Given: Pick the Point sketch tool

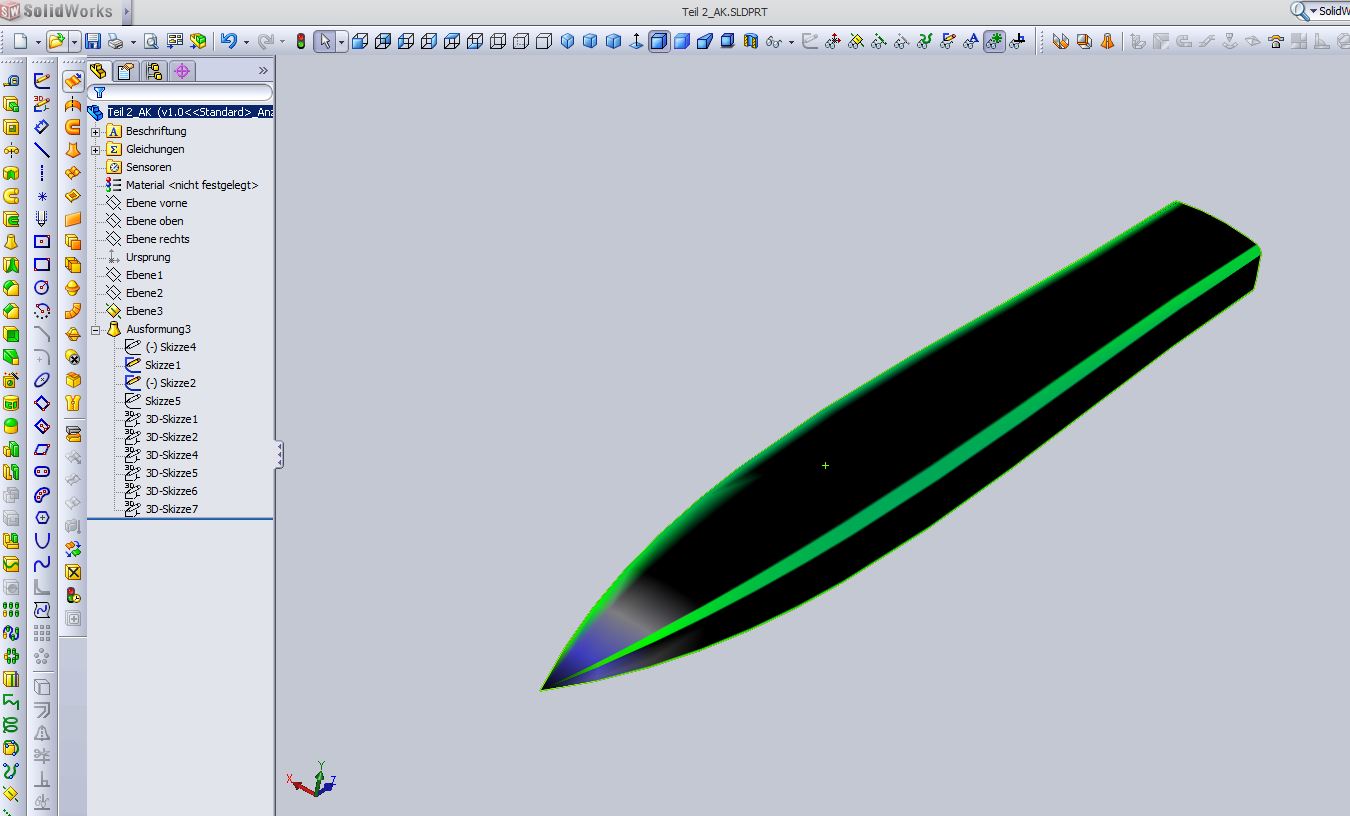Looking at the screenshot, I should [42, 197].
